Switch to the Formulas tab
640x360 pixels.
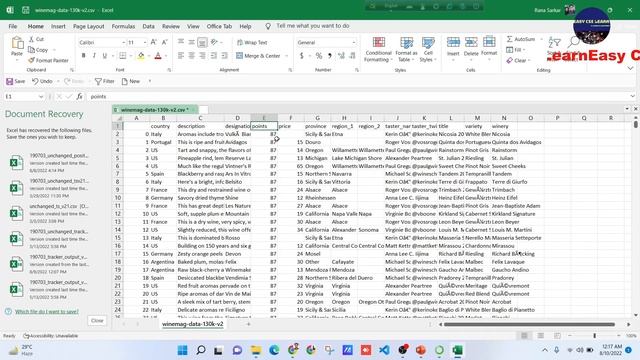123,26
